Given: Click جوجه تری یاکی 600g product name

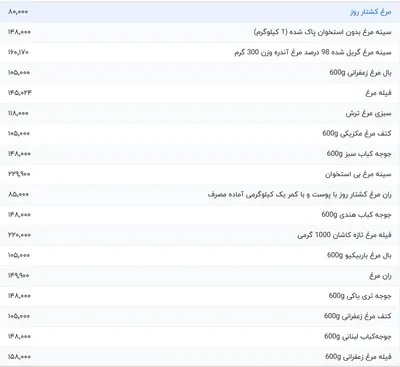Looking at the screenshot, I should click(360, 296).
